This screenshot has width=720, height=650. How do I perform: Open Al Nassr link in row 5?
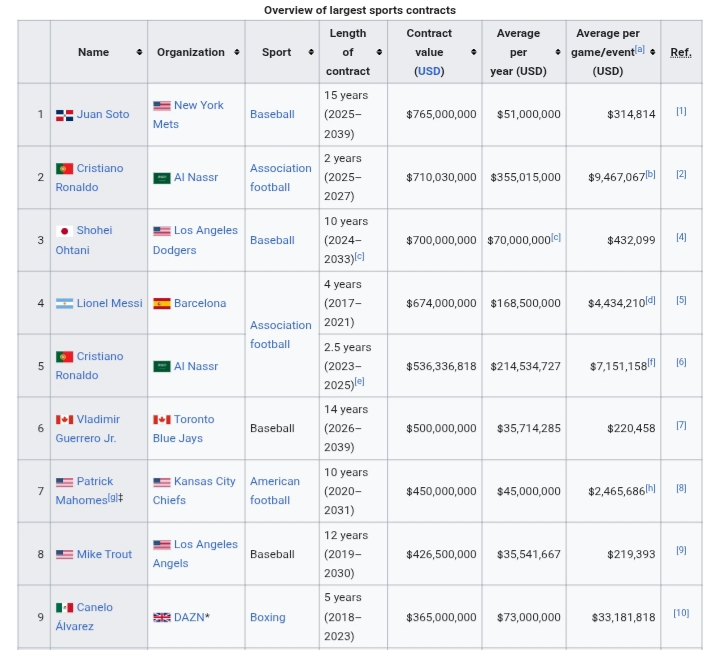tap(196, 366)
